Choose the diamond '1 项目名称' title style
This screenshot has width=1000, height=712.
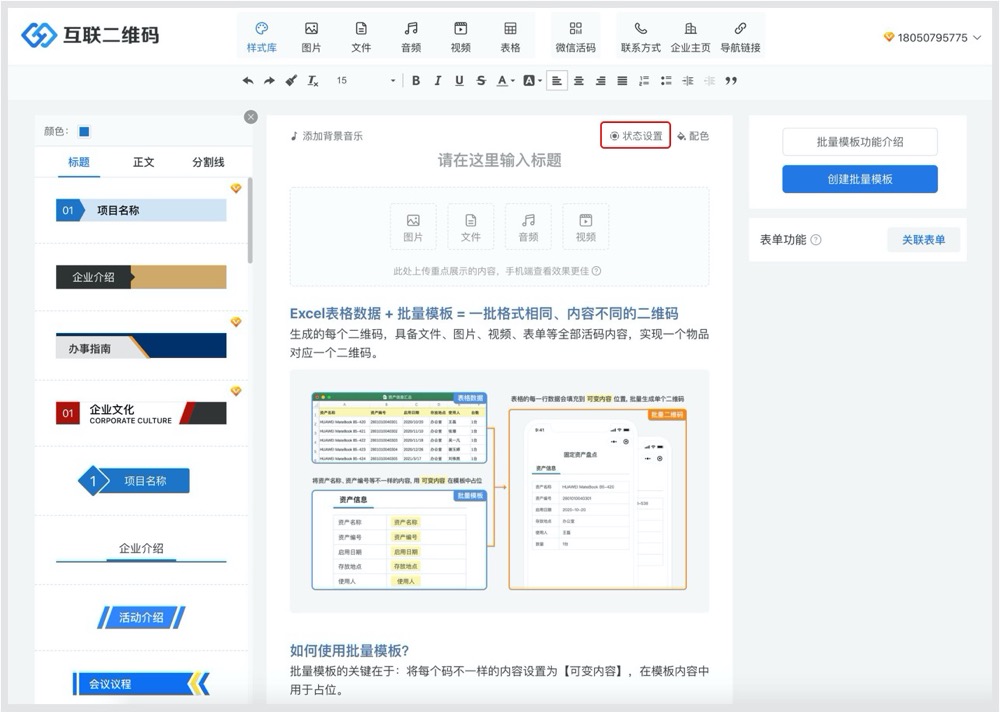pyautogui.click(x=134, y=480)
